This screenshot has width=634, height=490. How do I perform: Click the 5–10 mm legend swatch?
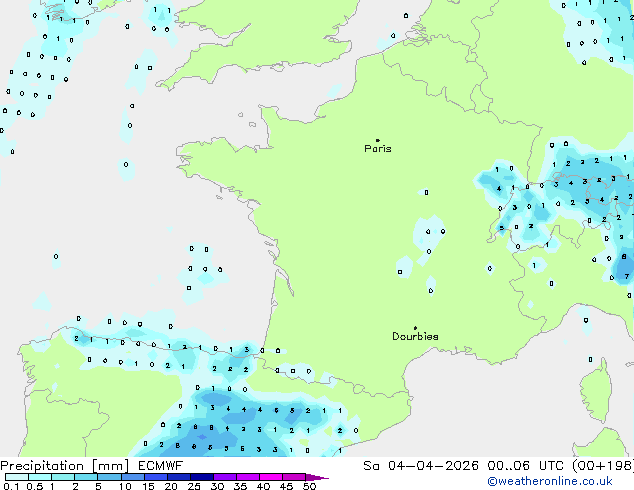click(x=109, y=477)
